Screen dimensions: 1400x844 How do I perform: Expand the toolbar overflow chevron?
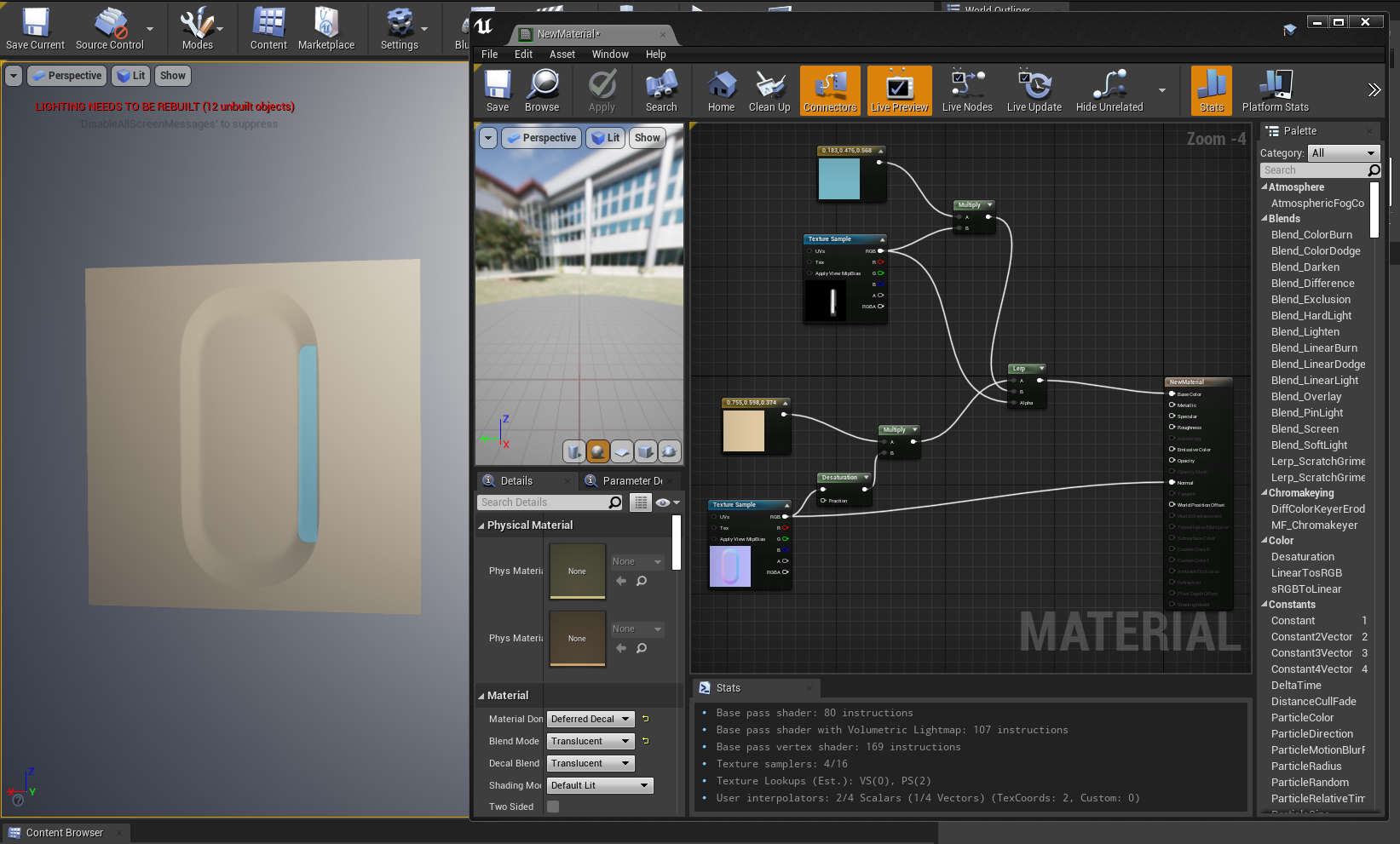[x=1374, y=90]
